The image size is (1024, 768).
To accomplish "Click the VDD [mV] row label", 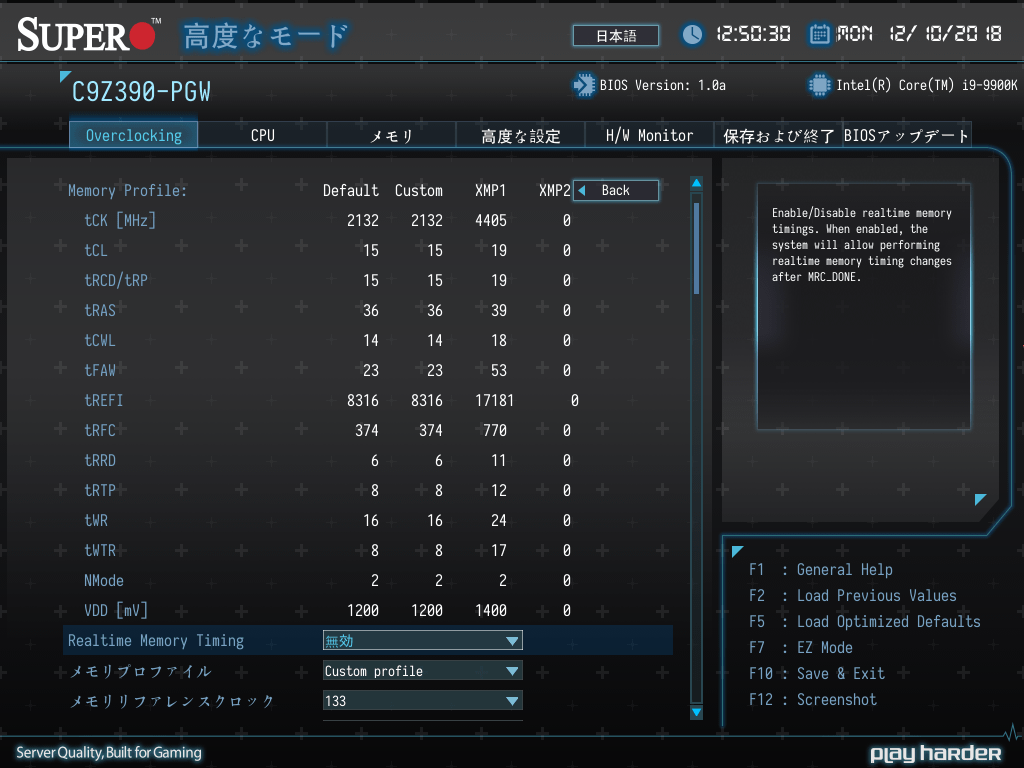I will pyautogui.click(x=116, y=611).
